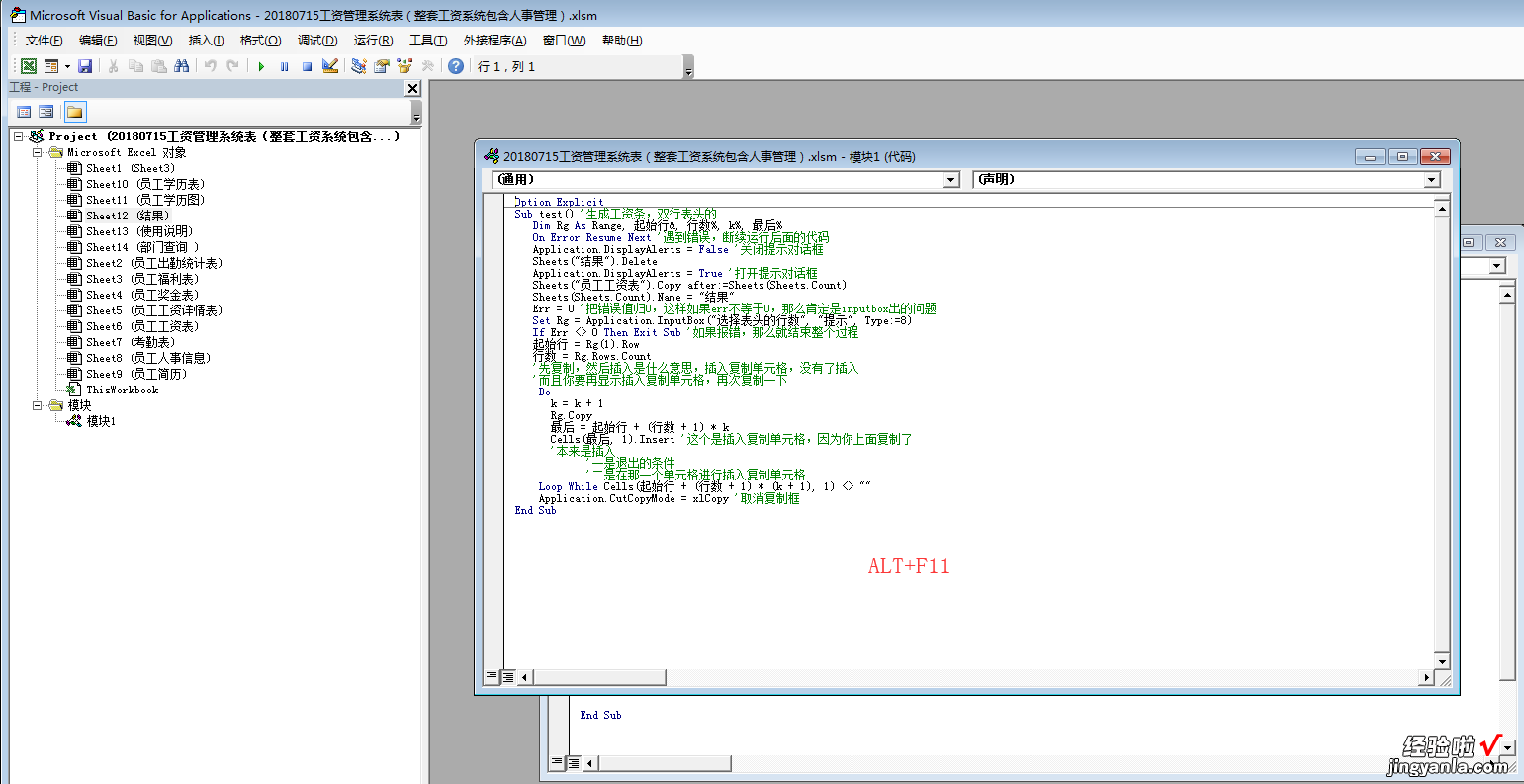Open the 窗口(W) menu

564,41
